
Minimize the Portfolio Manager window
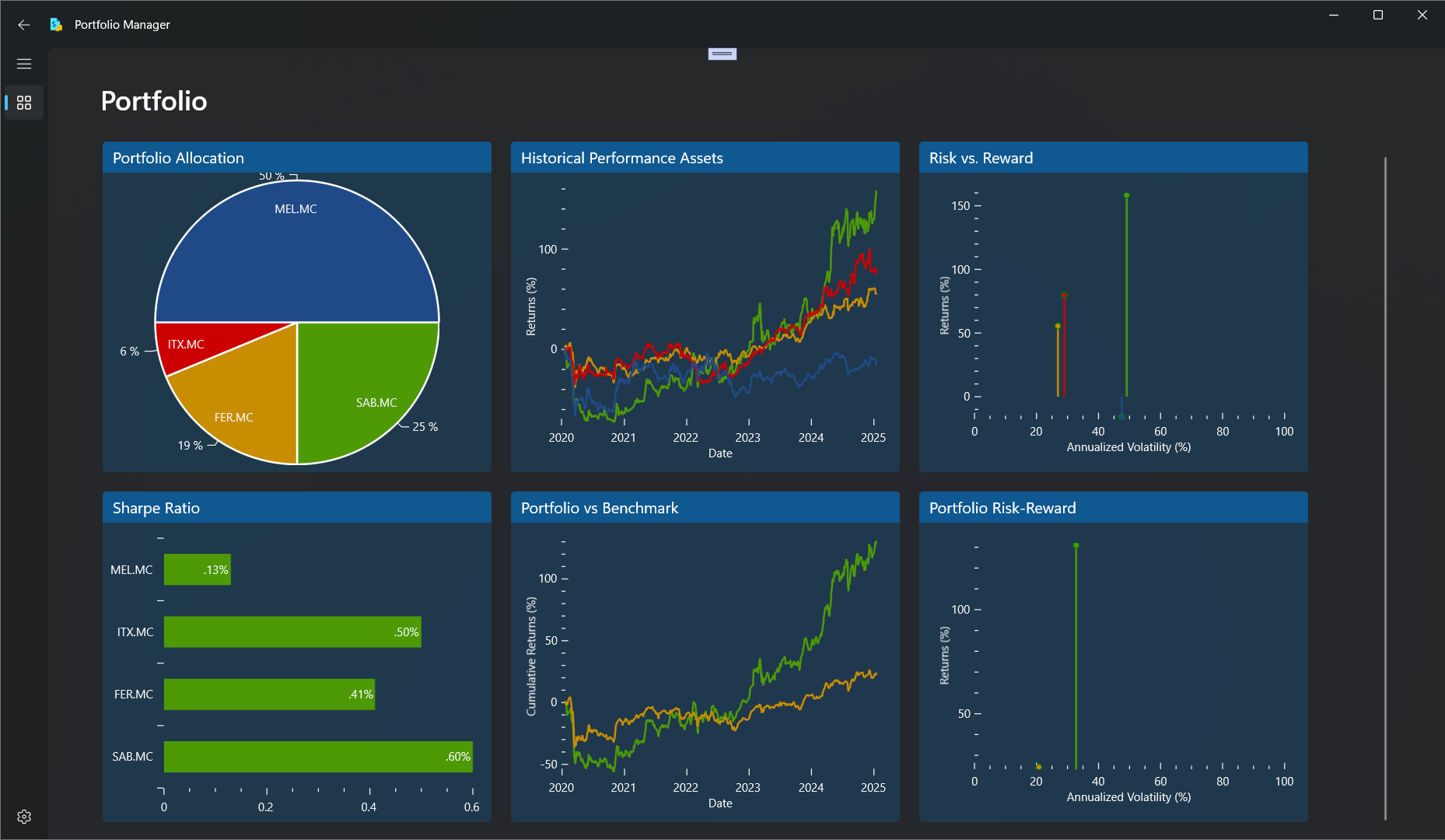[x=1334, y=15]
